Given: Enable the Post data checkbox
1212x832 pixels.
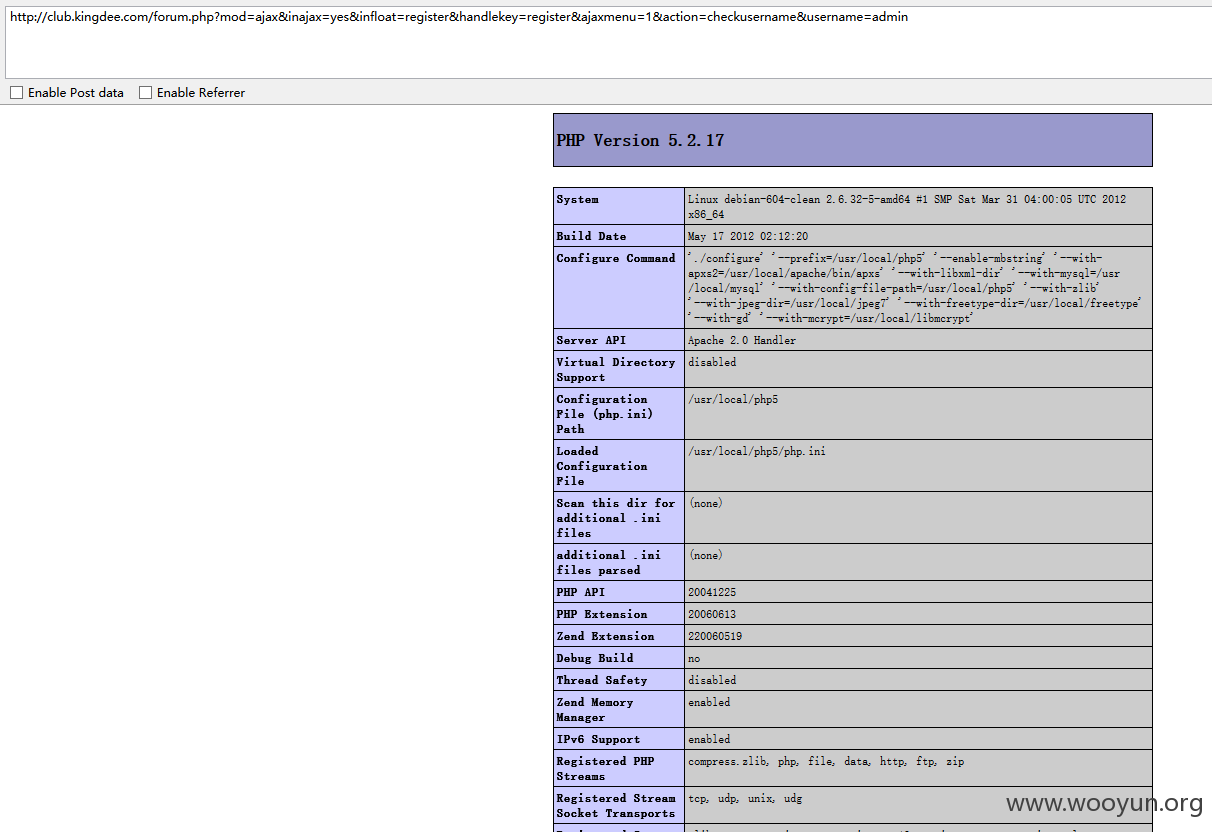Looking at the screenshot, I should coord(16,93).
